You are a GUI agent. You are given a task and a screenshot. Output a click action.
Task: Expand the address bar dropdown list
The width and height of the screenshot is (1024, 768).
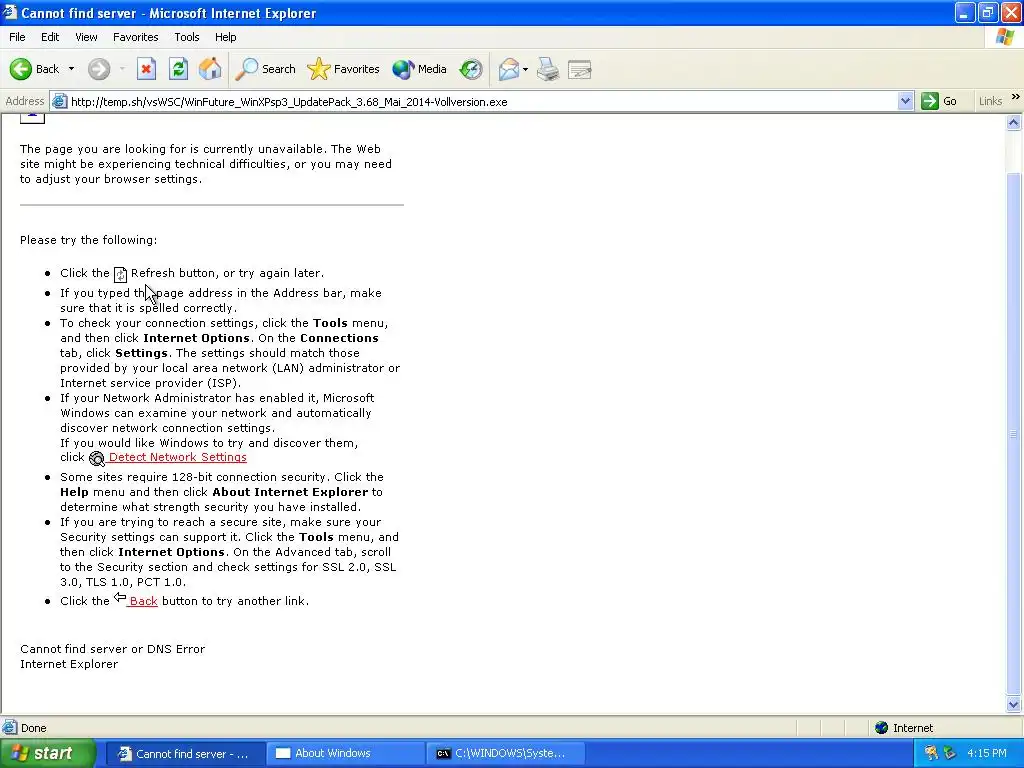click(905, 101)
